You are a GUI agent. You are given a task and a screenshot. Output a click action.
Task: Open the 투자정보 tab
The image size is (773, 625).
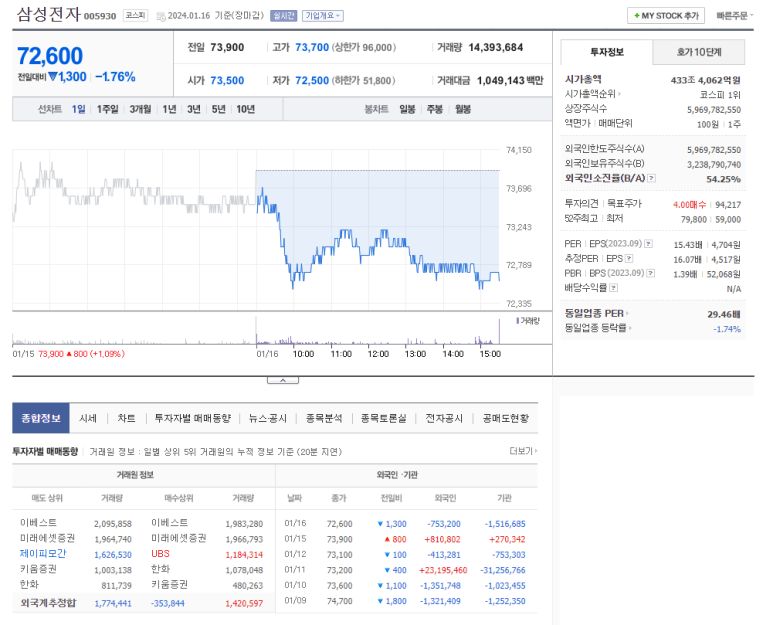coord(607,52)
